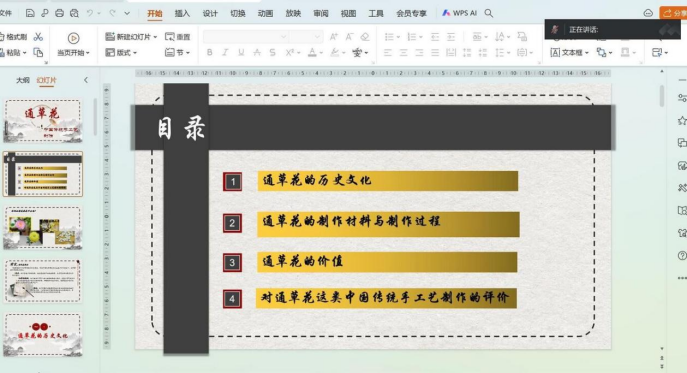687x373 pixels.
Task: Click the clear formatting eraser icon
Action: coord(365,37)
